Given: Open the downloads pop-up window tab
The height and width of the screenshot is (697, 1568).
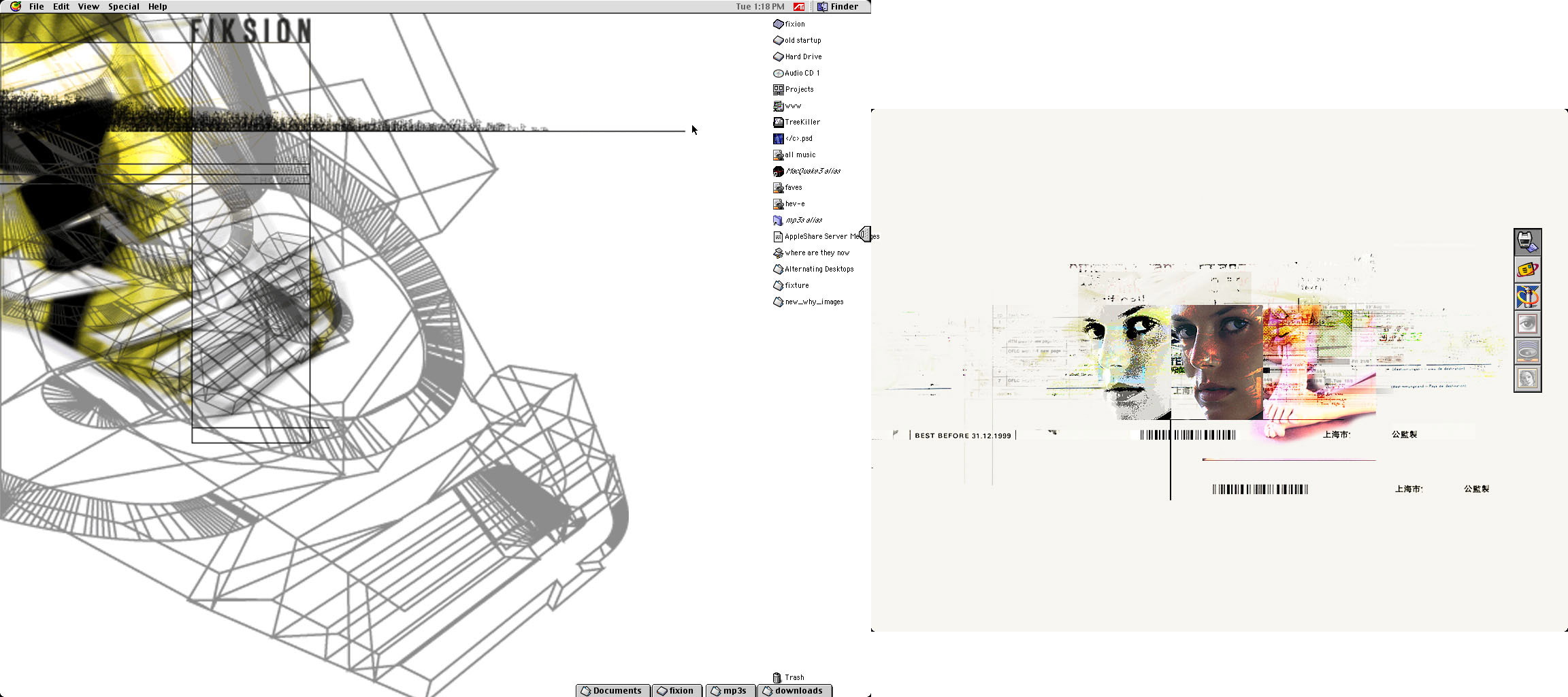Looking at the screenshot, I should [x=794, y=690].
